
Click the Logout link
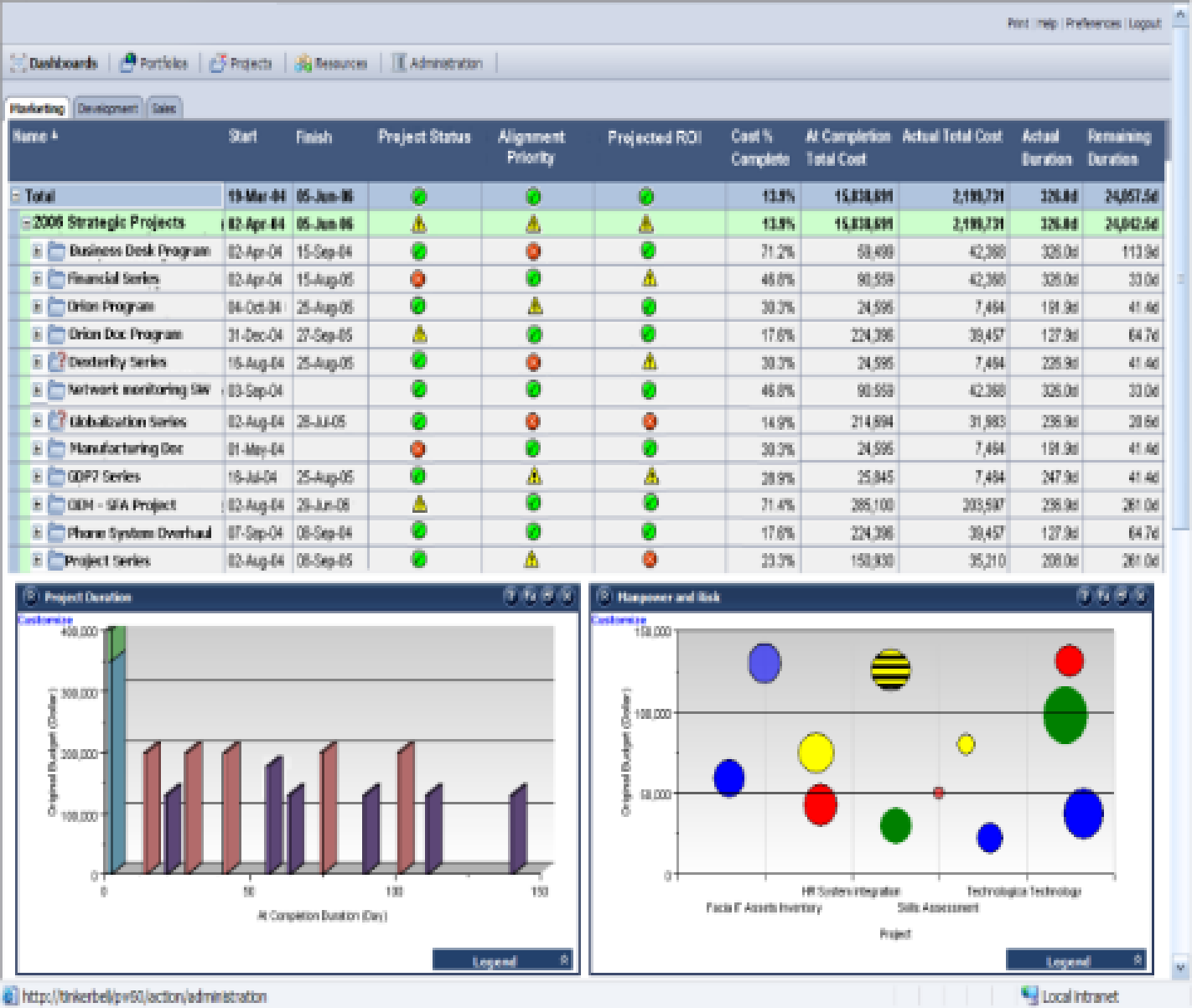(1144, 23)
